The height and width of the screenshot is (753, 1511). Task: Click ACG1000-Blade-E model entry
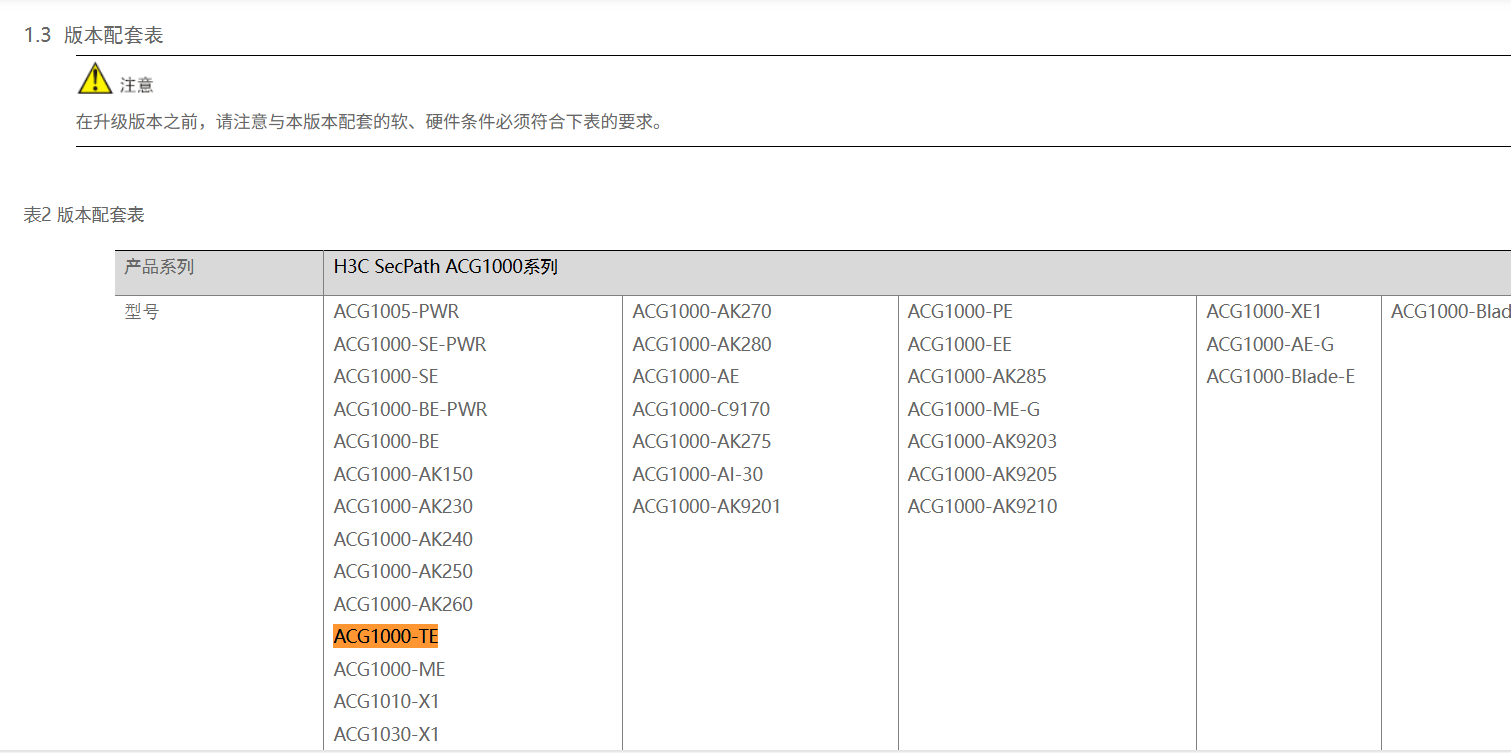point(1281,377)
